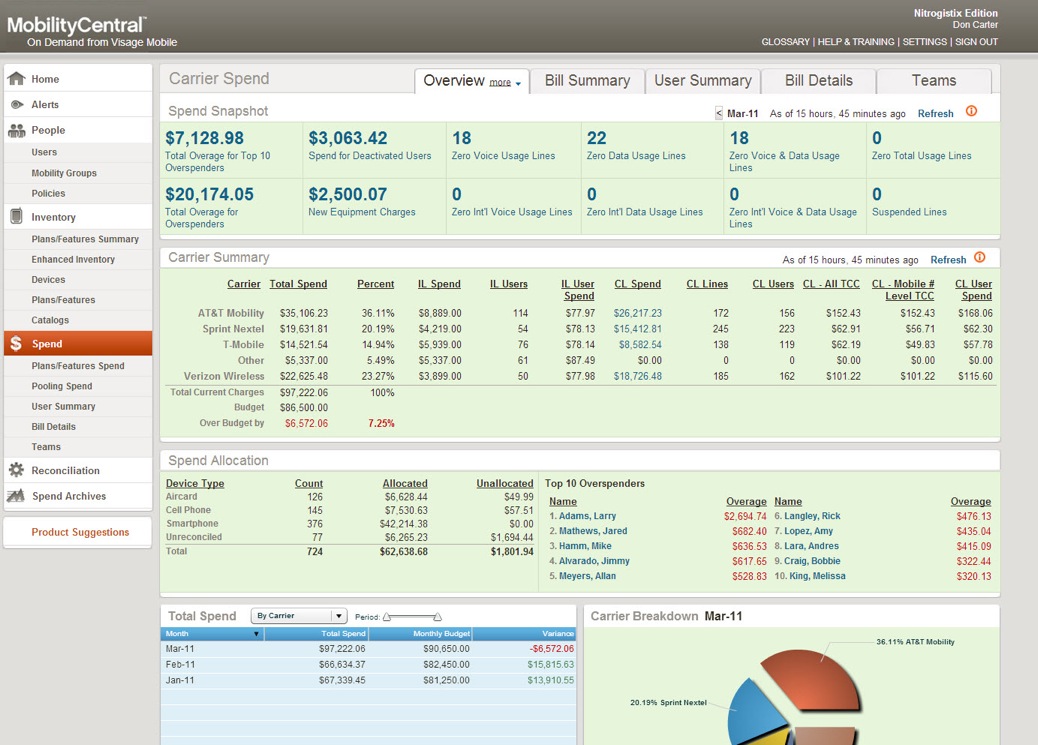
Task: Click the Reconciliation gear icon
Action: [x=16, y=470]
